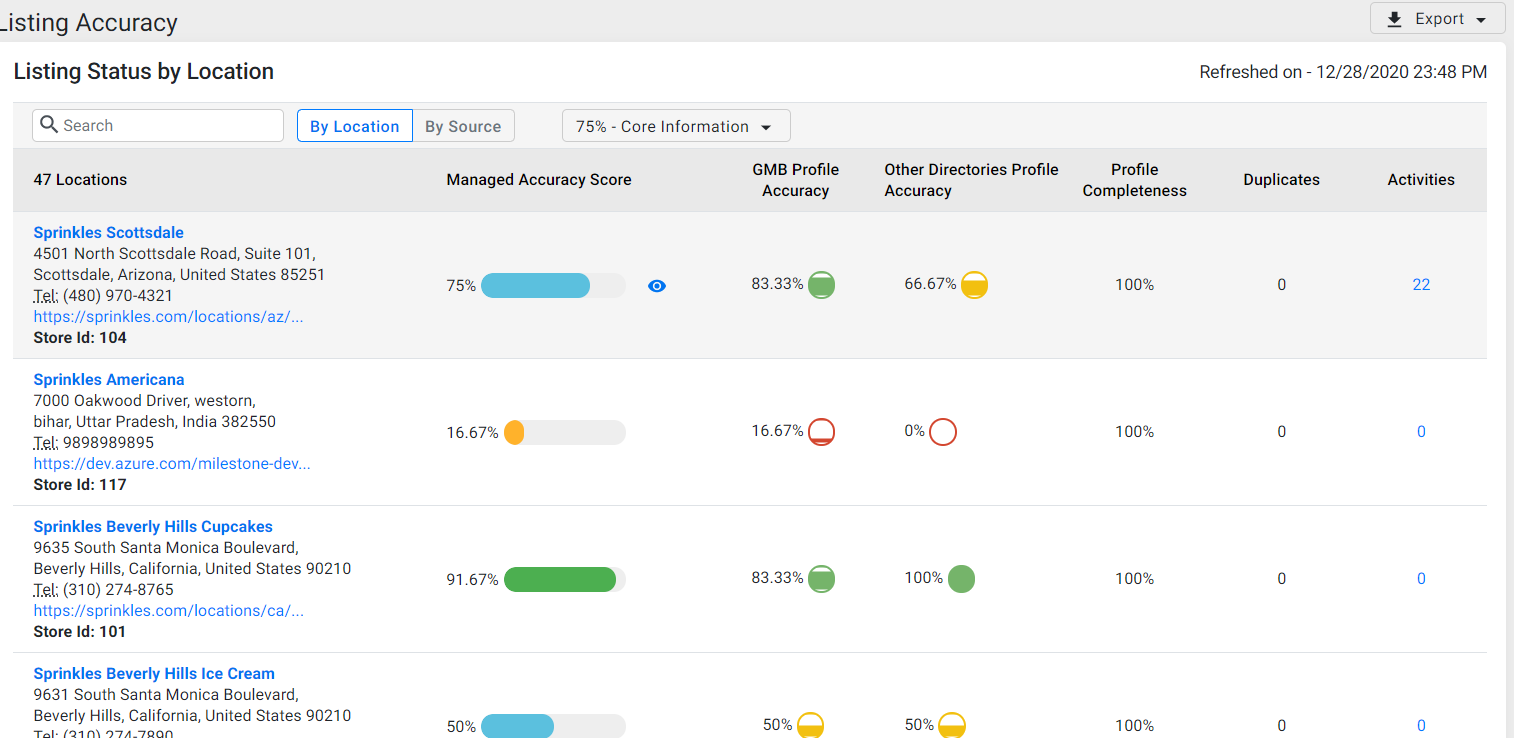Click empty red 0% accuracy circle icon
The width and height of the screenshot is (1514, 738).
click(x=943, y=432)
